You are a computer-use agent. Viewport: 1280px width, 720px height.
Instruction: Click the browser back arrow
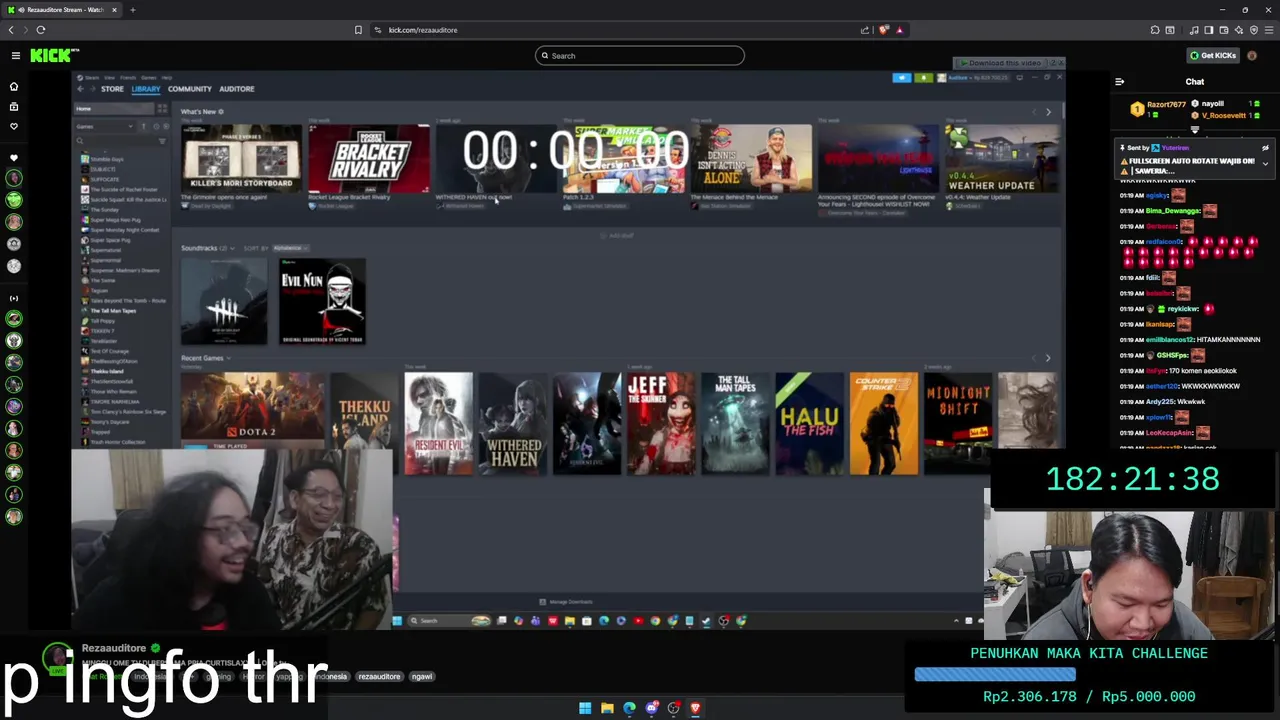tap(11, 30)
